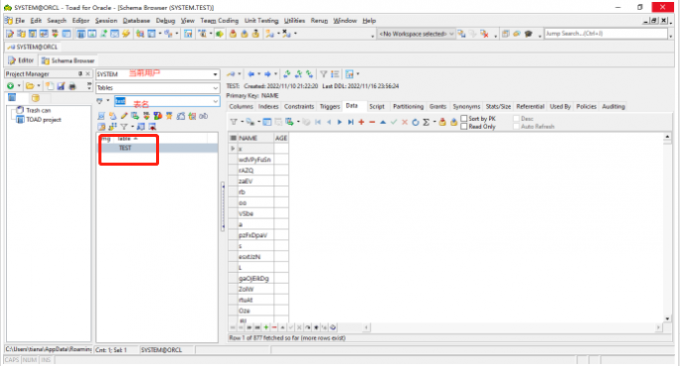Click the data grid vertical scrollbar
Image resolution: width=680 pixels, height=366 pixels.
coord(667,228)
